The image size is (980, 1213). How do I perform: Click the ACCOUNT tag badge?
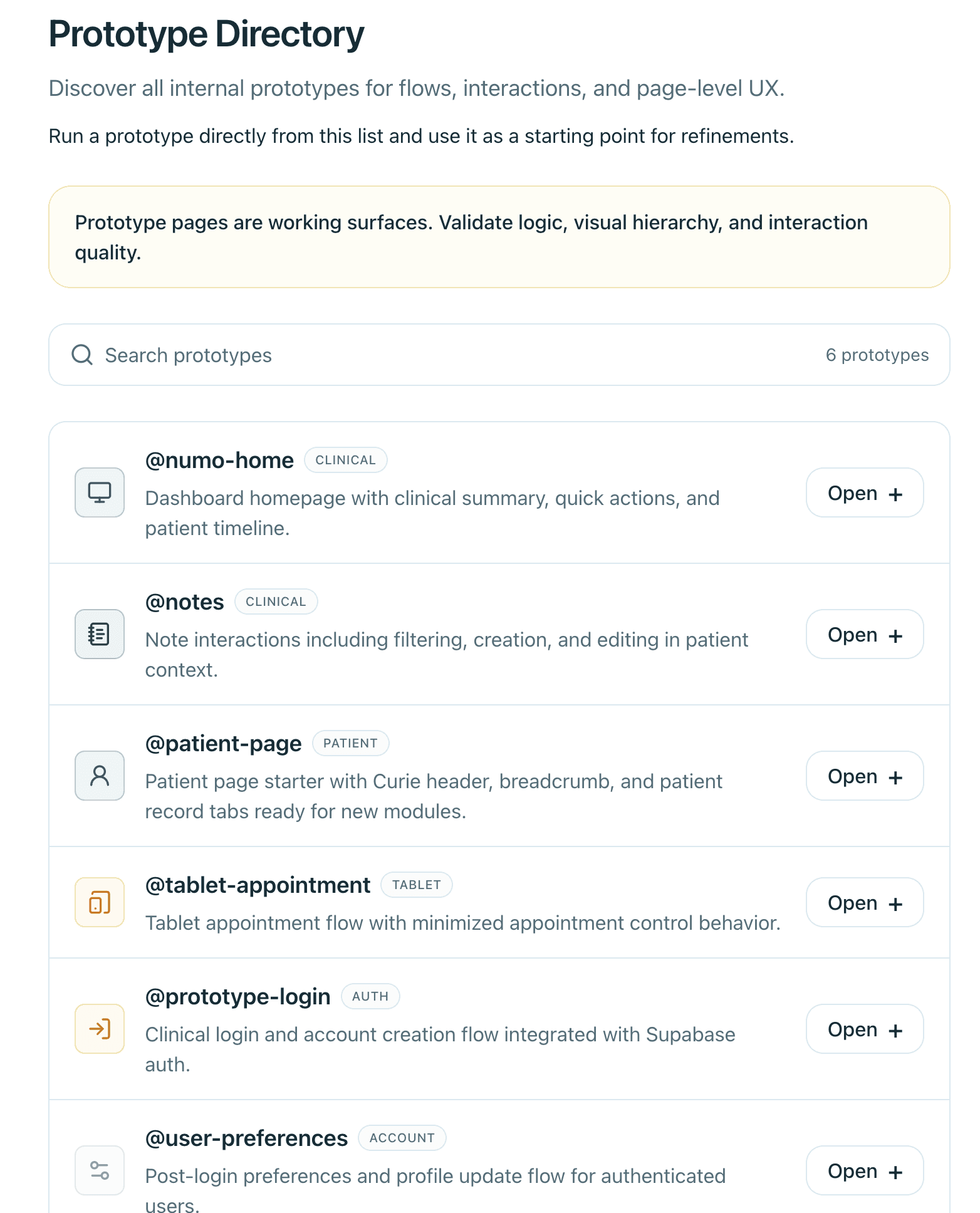(402, 1138)
